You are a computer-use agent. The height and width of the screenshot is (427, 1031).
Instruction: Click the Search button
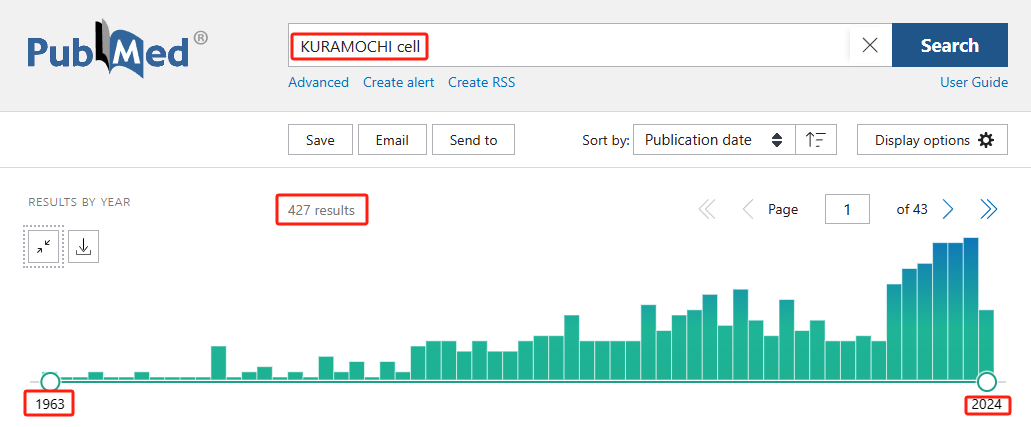tap(949, 46)
